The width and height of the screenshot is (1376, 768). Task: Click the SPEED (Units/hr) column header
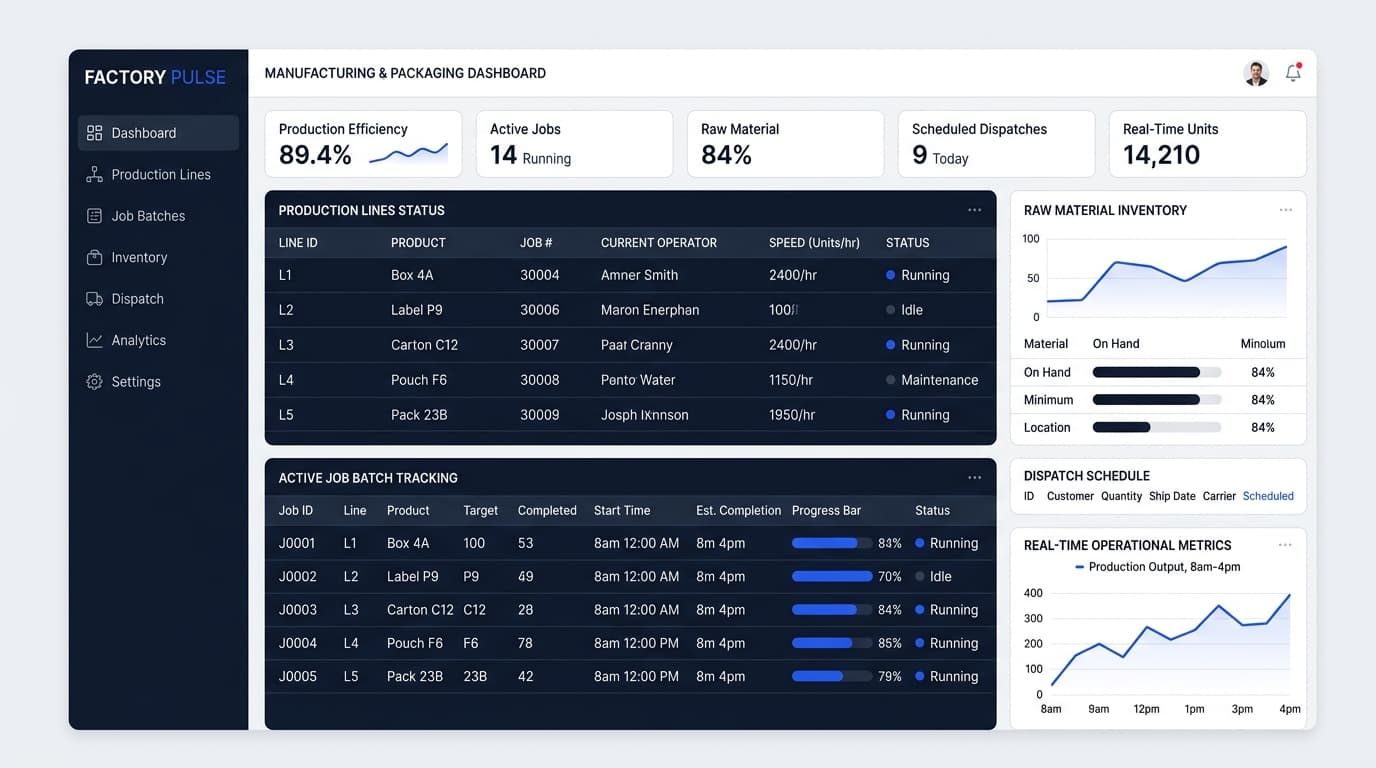click(814, 243)
